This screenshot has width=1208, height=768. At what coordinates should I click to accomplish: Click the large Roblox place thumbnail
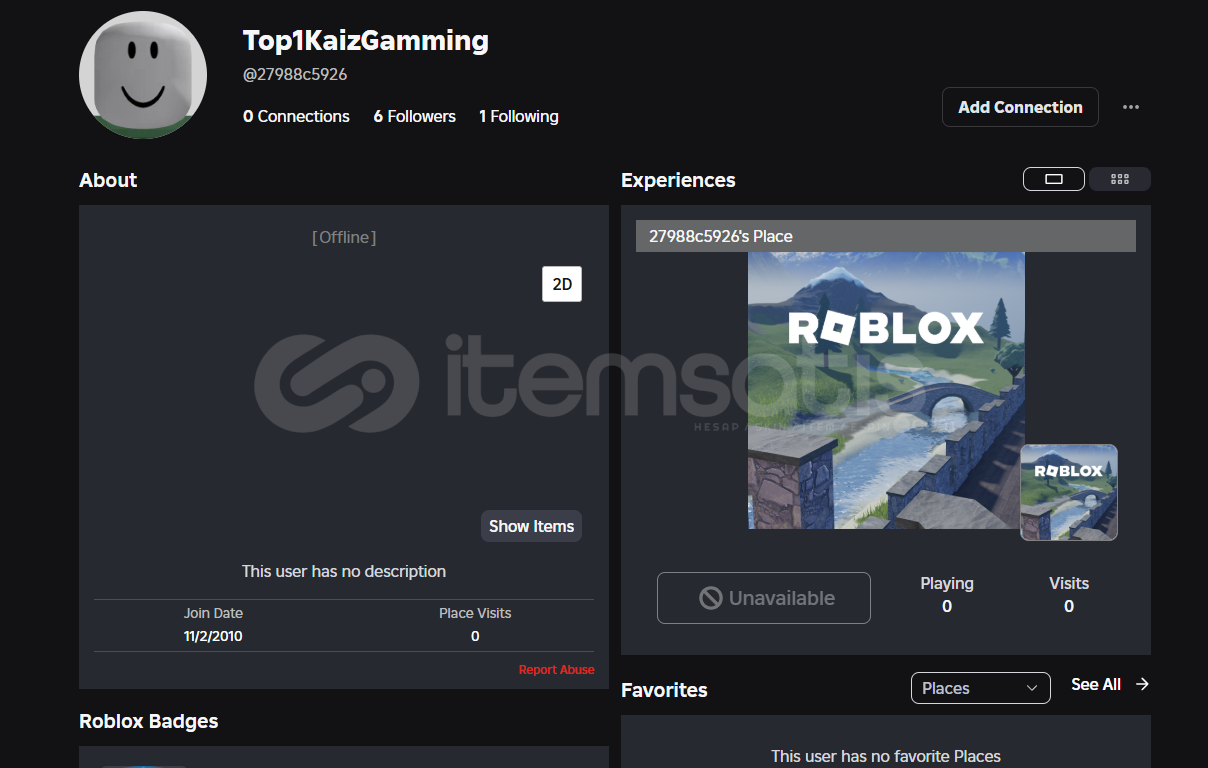[886, 390]
